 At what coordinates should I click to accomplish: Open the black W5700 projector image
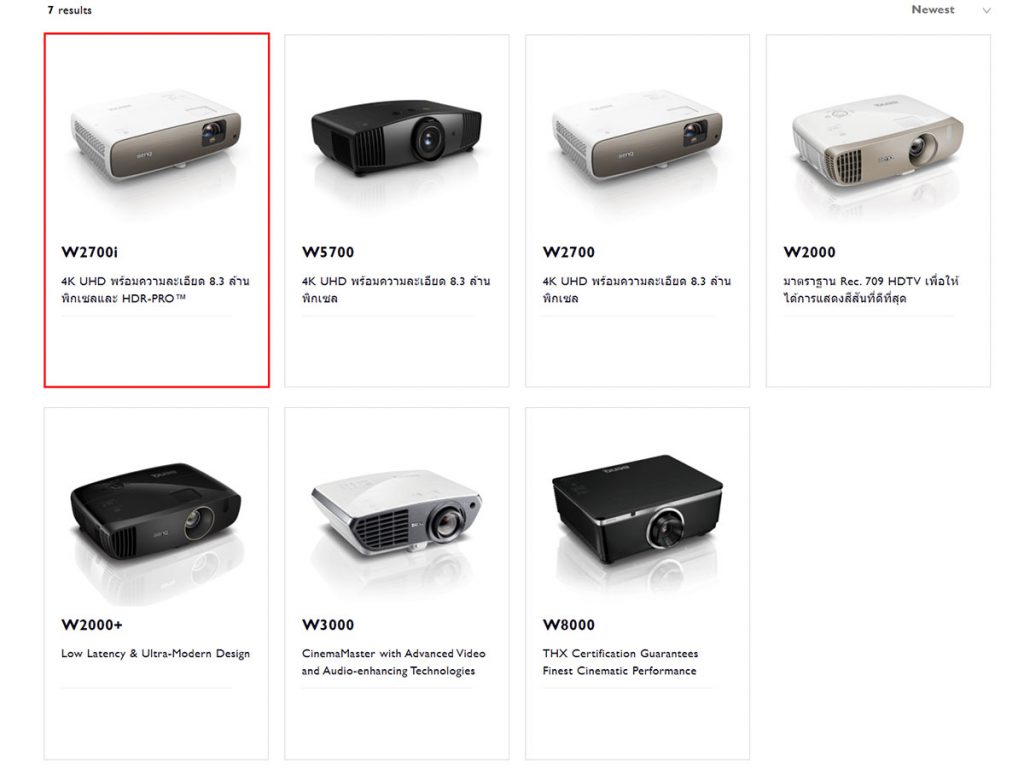396,136
